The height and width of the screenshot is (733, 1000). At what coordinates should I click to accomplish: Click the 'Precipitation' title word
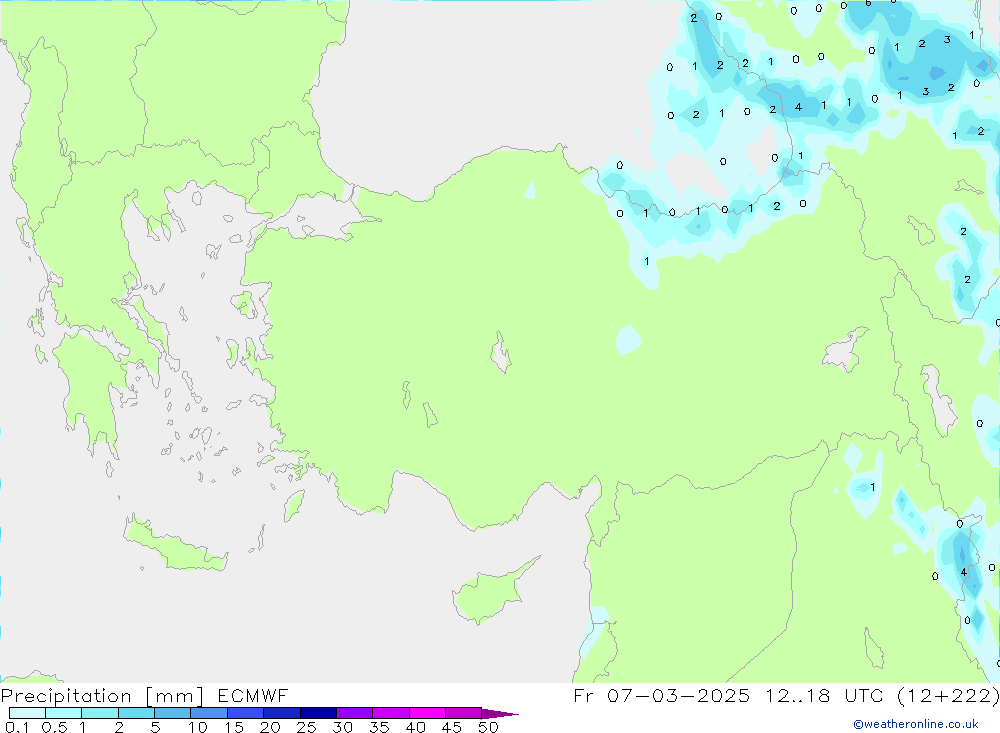(66, 696)
